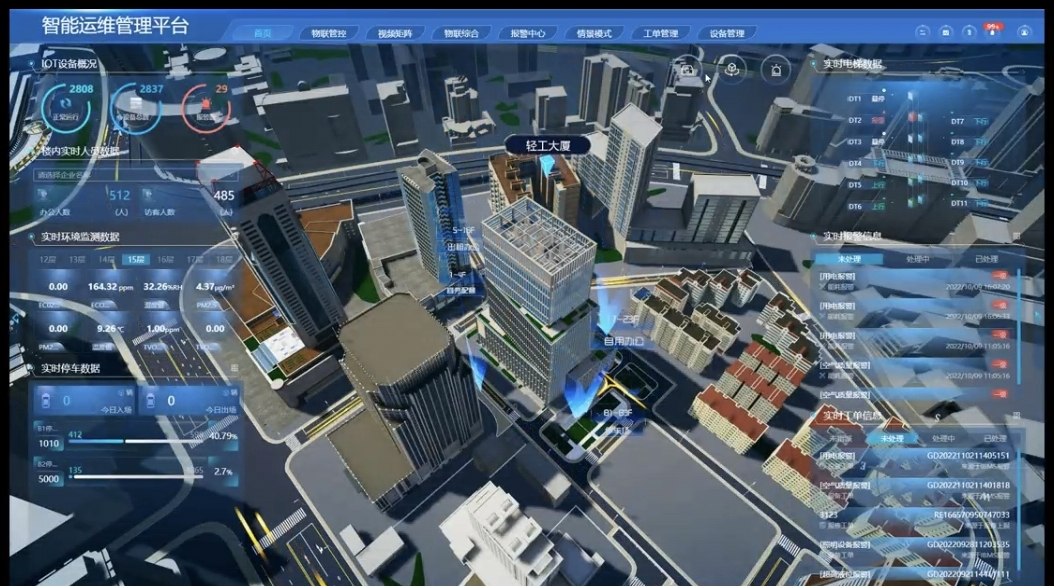The image size is (1054, 586).
Task: Click the 3D cube layer icon
Action: [732, 69]
